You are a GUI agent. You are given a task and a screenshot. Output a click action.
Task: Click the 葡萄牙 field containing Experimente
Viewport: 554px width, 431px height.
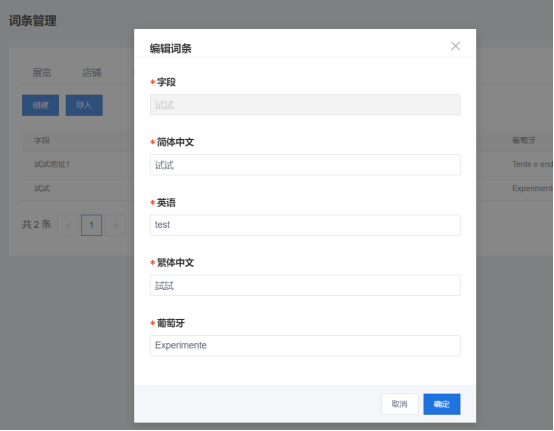coord(305,346)
